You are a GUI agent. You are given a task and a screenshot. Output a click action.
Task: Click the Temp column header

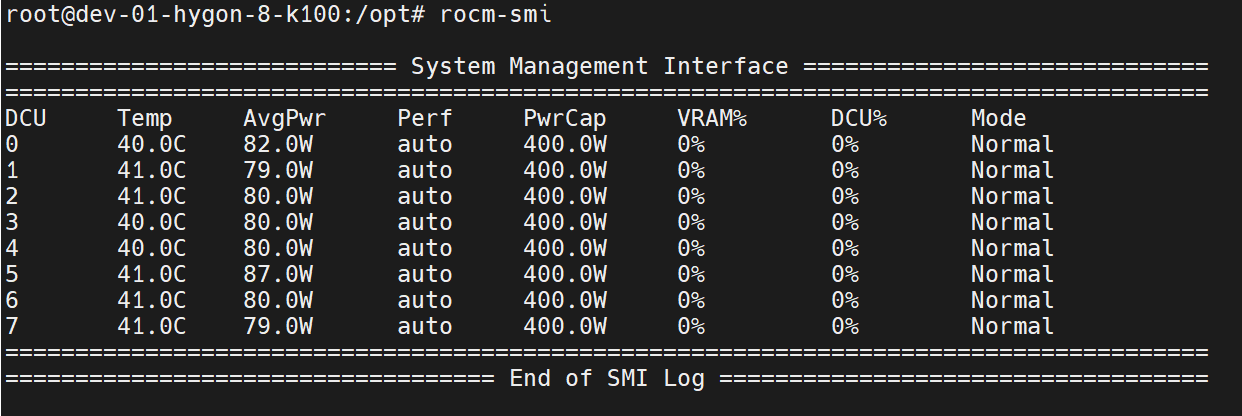[x=144, y=119]
